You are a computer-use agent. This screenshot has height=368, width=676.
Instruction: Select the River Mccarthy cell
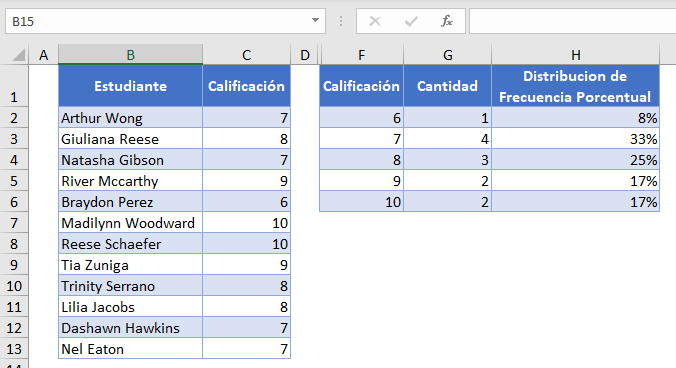[131, 181]
